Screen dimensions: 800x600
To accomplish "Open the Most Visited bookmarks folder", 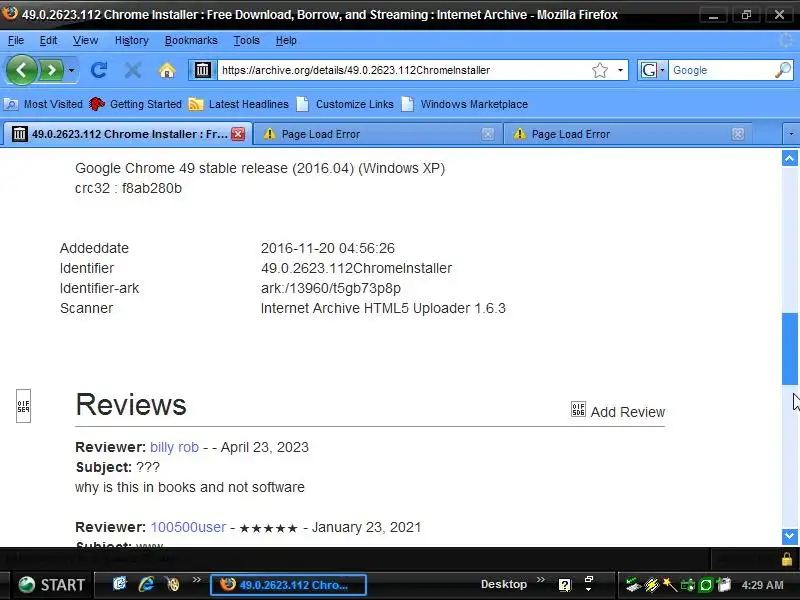I will [x=43, y=104].
